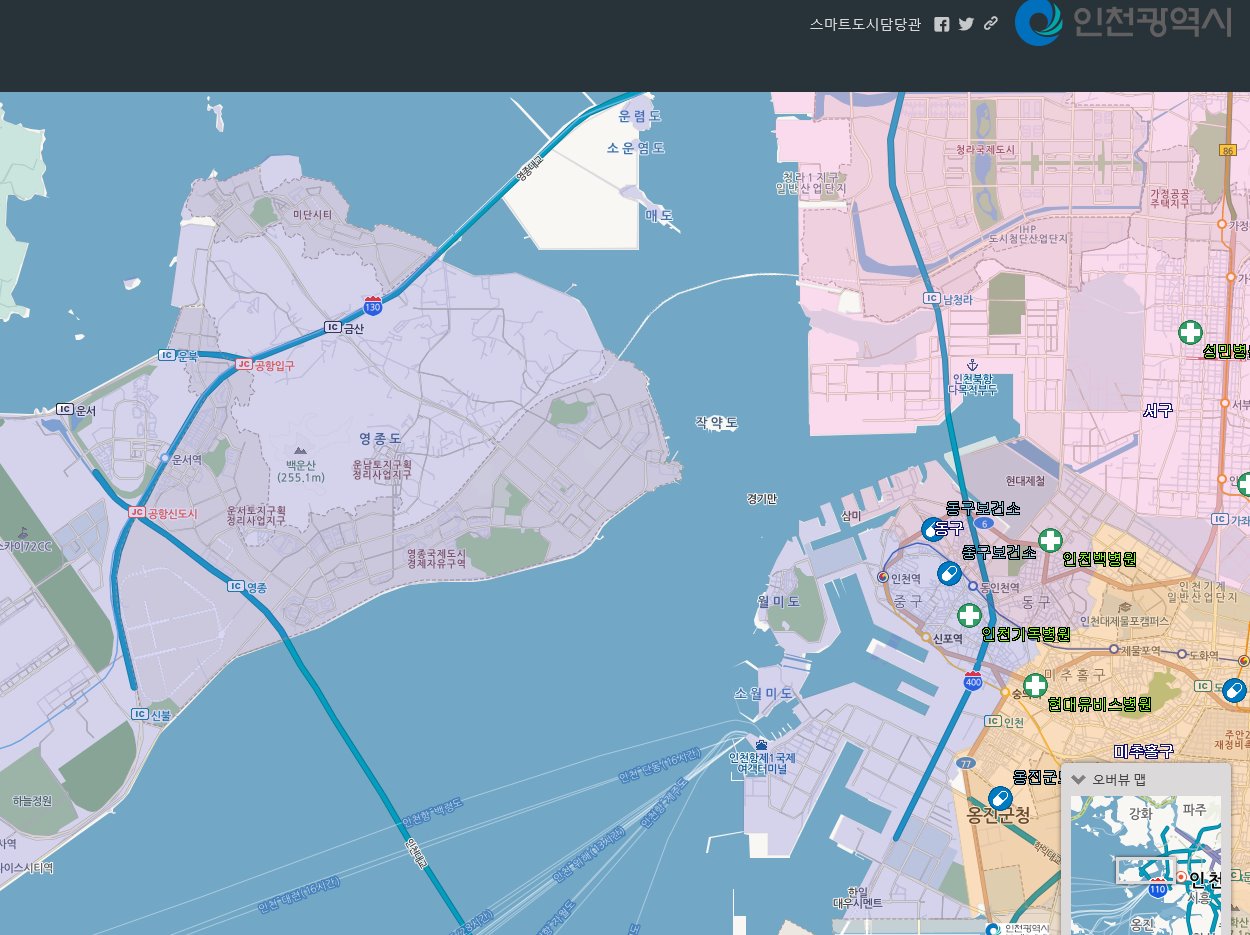Click the pill marker beside the 동구 label

click(933, 529)
